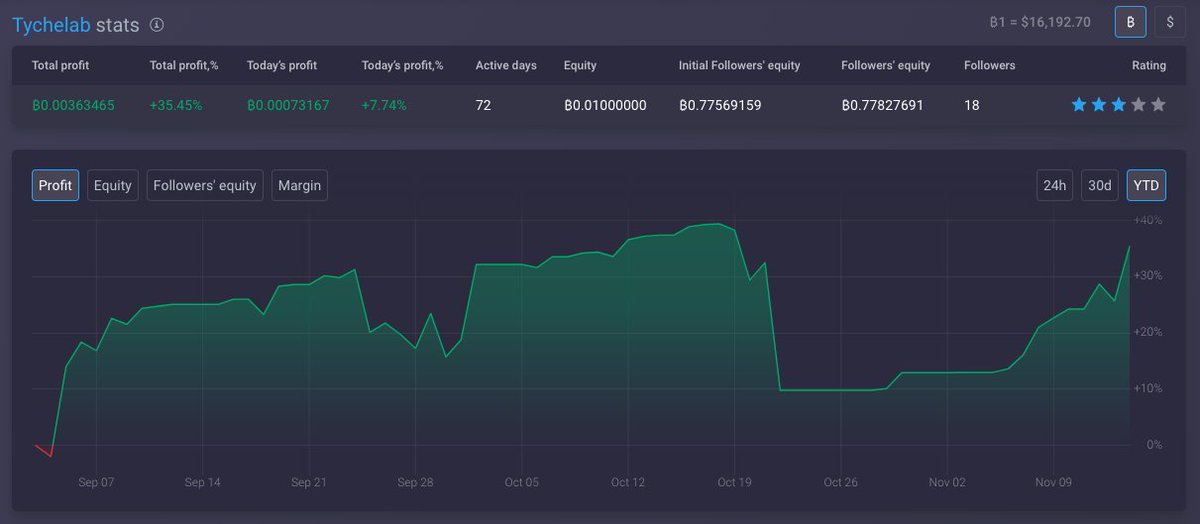Click the Followers column header
This screenshot has width=1200, height=524.
(x=989, y=65)
